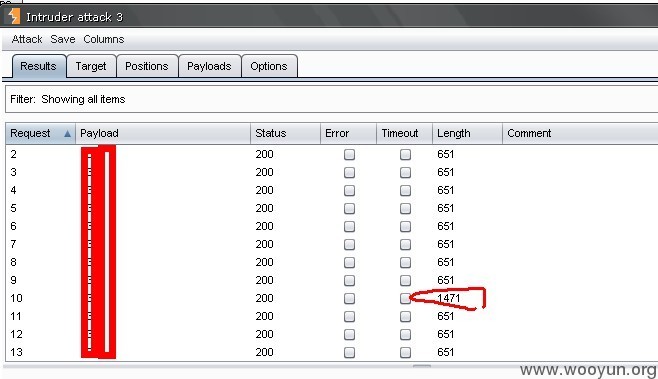The image size is (658, 379).
Task: Click the sort arrow on Request column
Action: [x=67, y=133]
